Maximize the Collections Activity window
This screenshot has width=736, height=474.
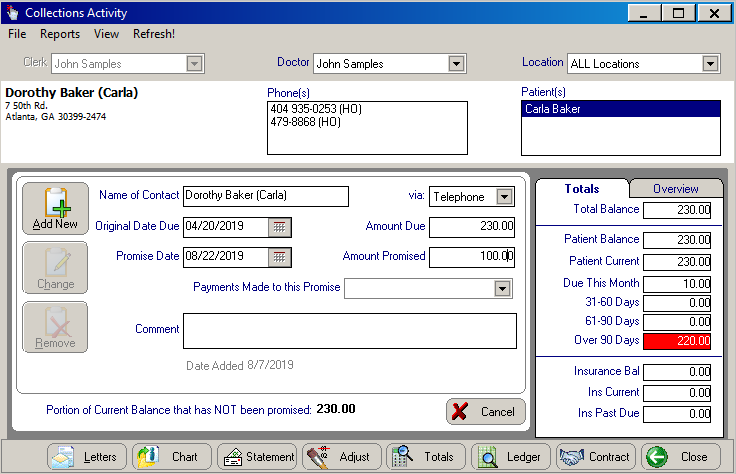pyautogui.click(x=678, y=13)
